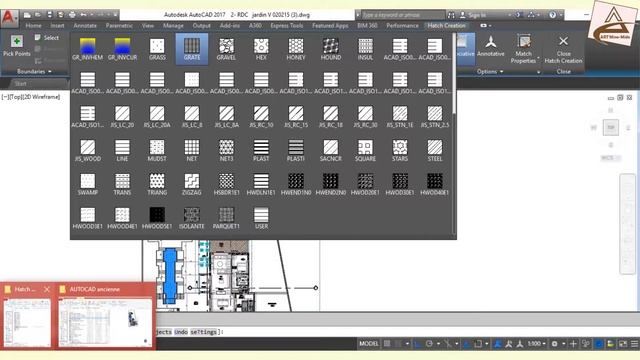This screenshot has height=360, width=640.
Task: Select the HWOOD5E1 dark swatch
Action: [x=157, y=218]
